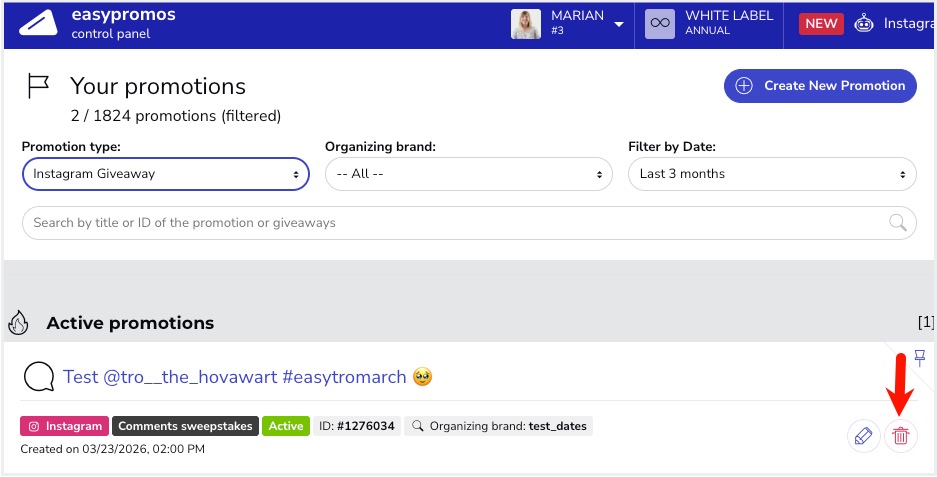Screen dimensions: 937x477
Task: Click the red NEW badge
Action: 821,24
